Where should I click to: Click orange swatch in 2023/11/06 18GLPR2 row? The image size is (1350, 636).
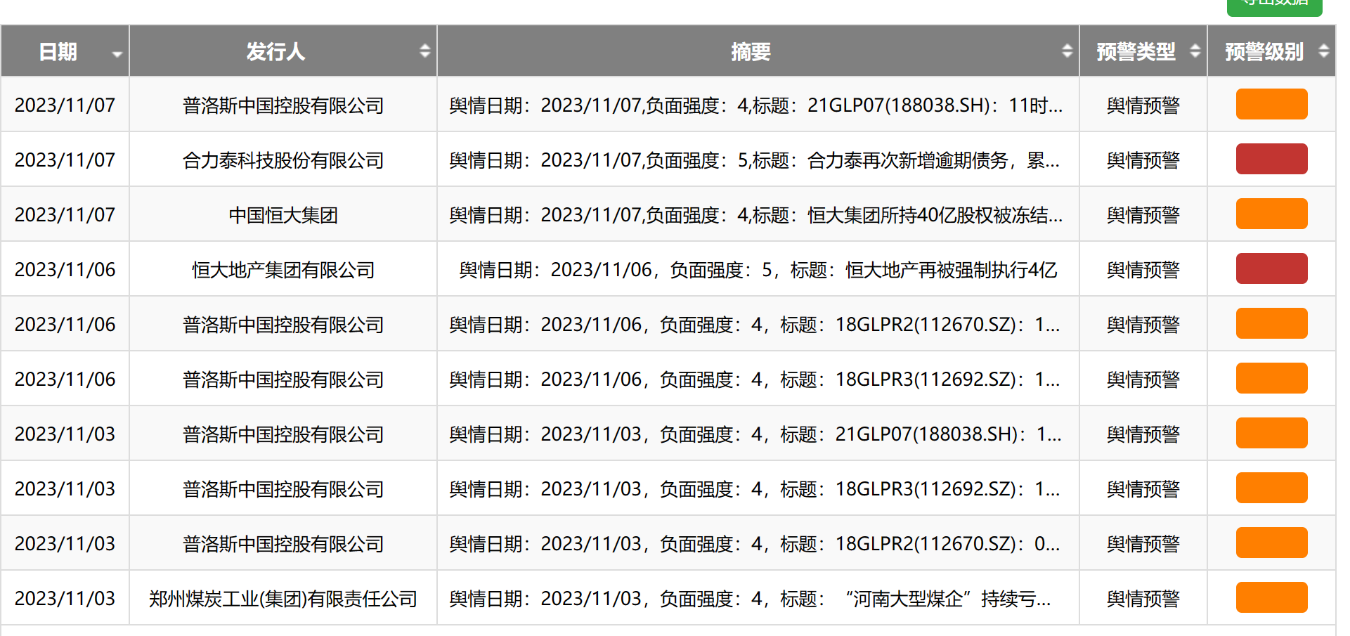(1271, 324)
